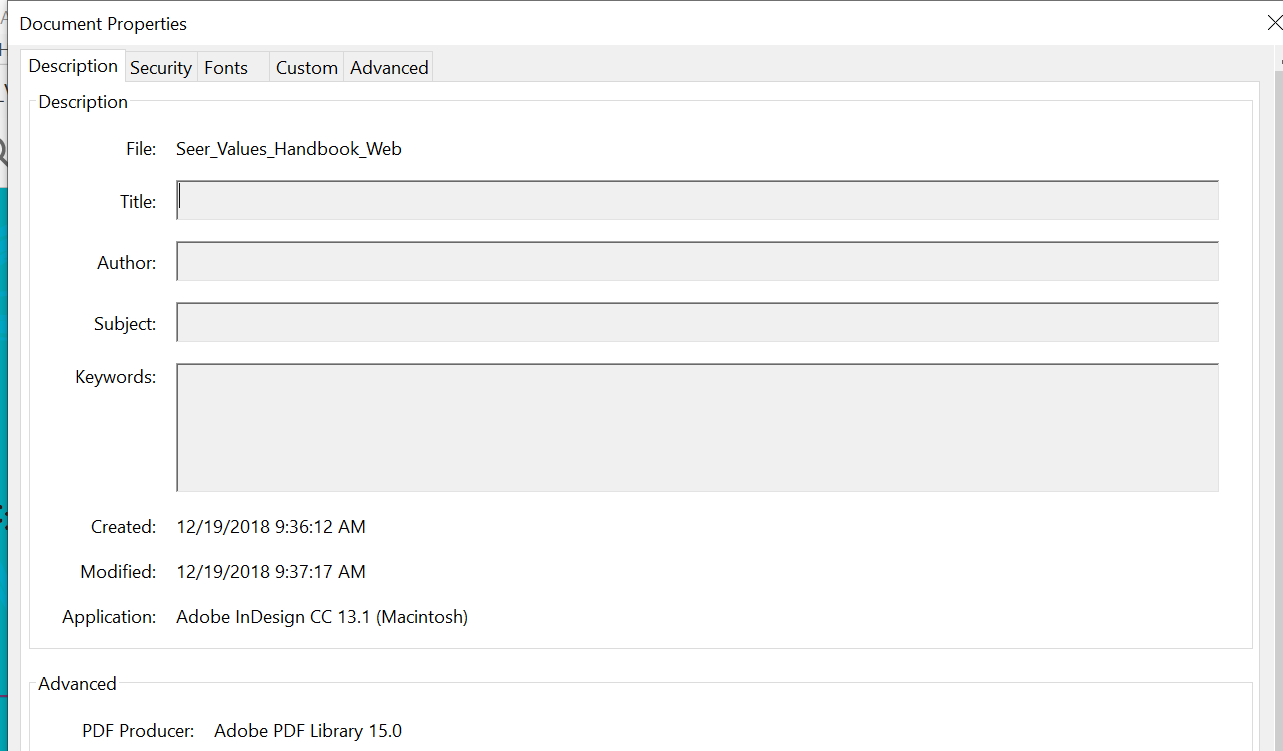The height and width of the screenshot is (751, 1283).
Task: Click the Seer_Values_Handbook_Web file name
Action: pyautogui.click(x=289, y=149)
